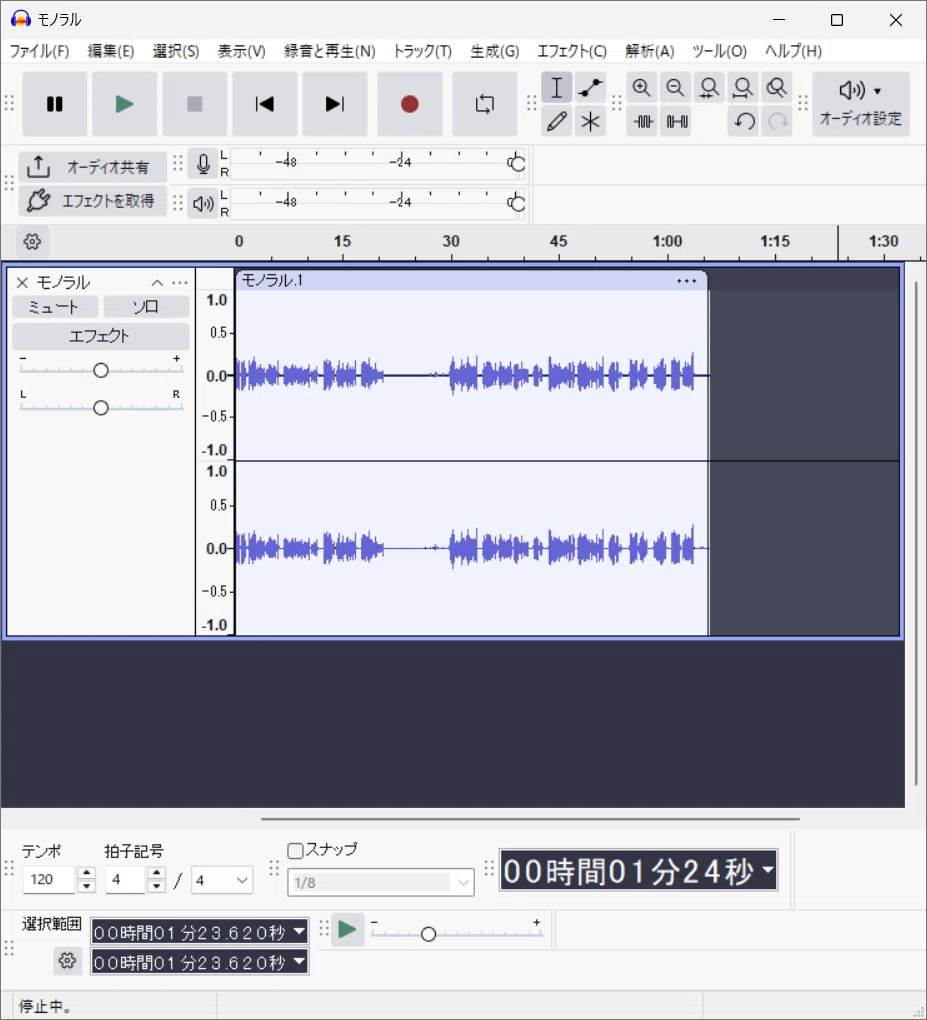The width and height of the screenshot is (927, 1020).
Task: Click the microphone record meter icon
Action: click(203, 163)
